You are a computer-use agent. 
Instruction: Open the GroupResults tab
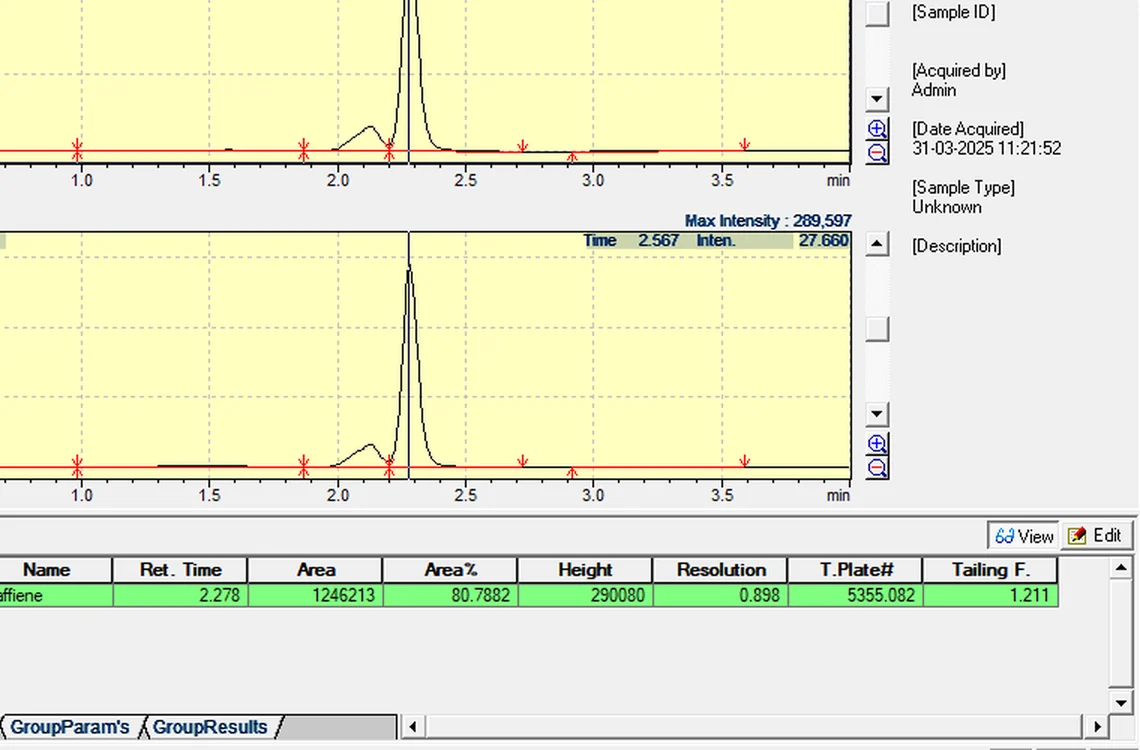click(x=210, y=727)
